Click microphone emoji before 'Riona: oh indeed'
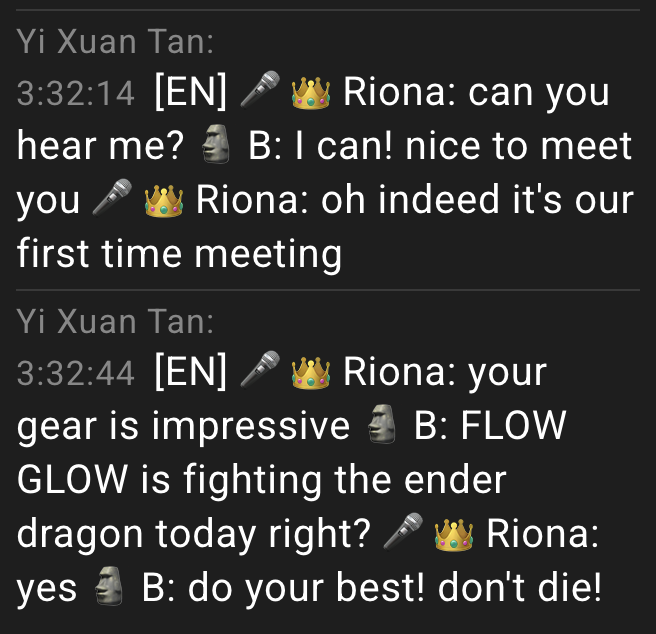This screenshot has width=656, height=634. click(x=112, y=198)
